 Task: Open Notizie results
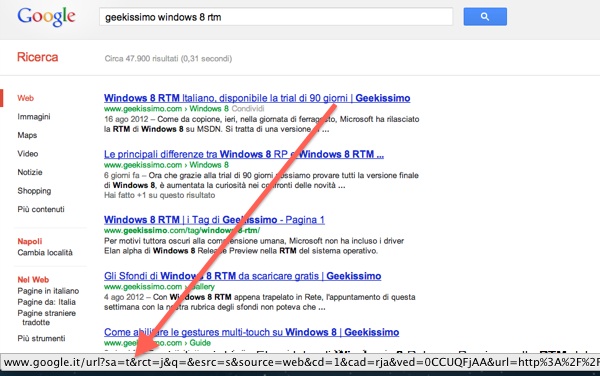(x=30, y=172)
